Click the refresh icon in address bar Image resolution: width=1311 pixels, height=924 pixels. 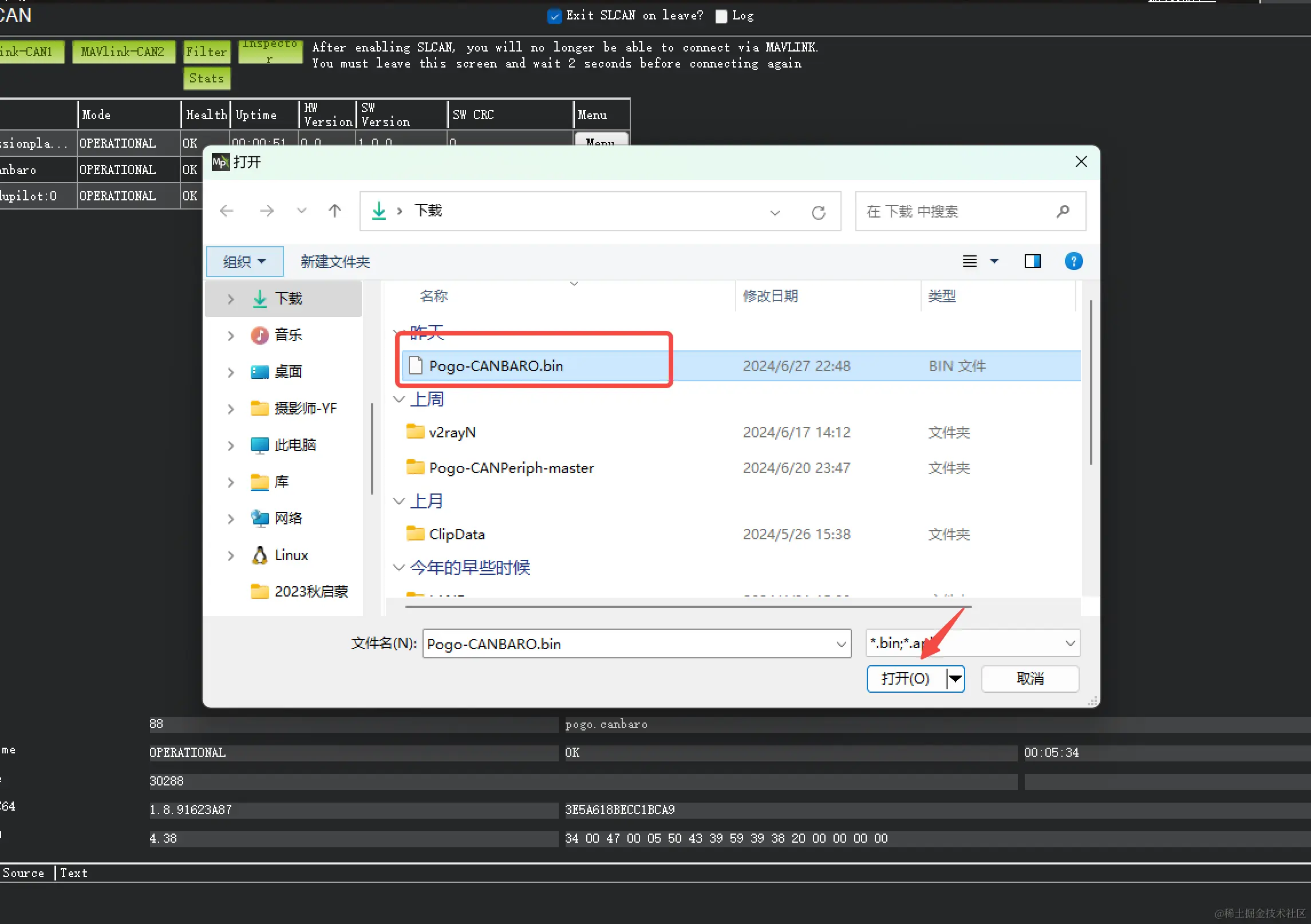click(818, 212)
